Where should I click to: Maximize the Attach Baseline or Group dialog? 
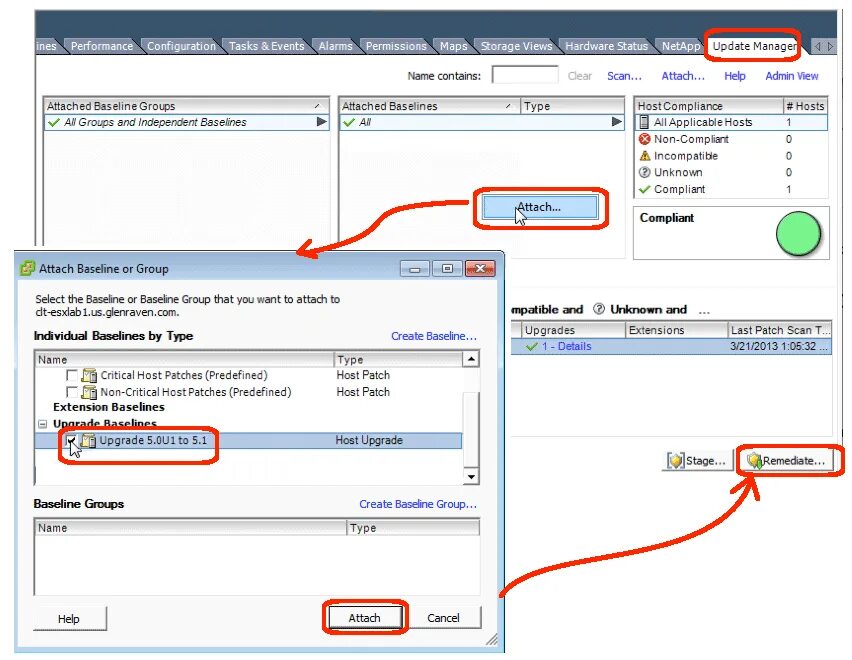click(x=447, y=268)
